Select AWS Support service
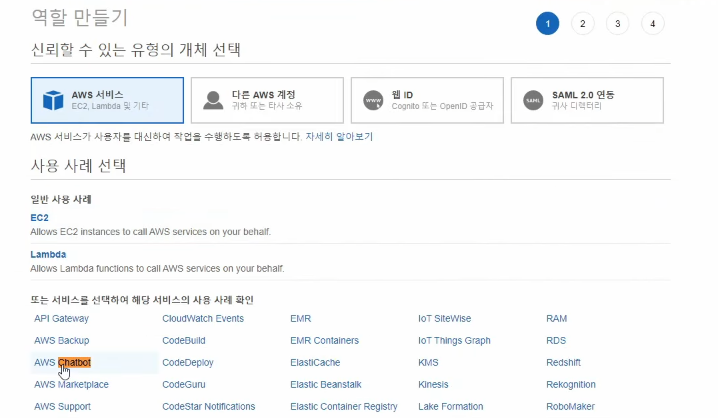The width and height of the screenshot is (718, 418). (x=62, y=407)
